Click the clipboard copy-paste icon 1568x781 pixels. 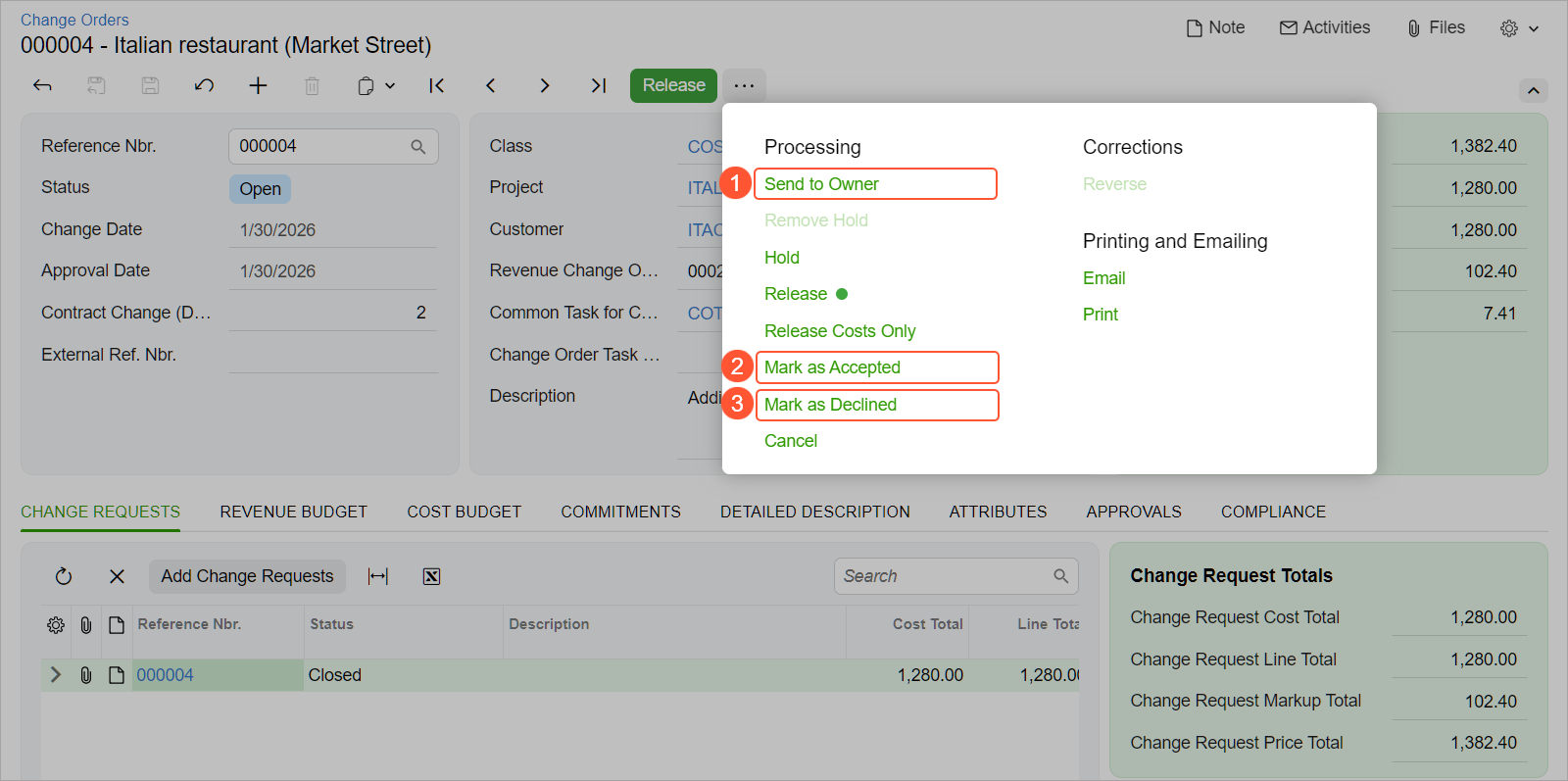366,85
